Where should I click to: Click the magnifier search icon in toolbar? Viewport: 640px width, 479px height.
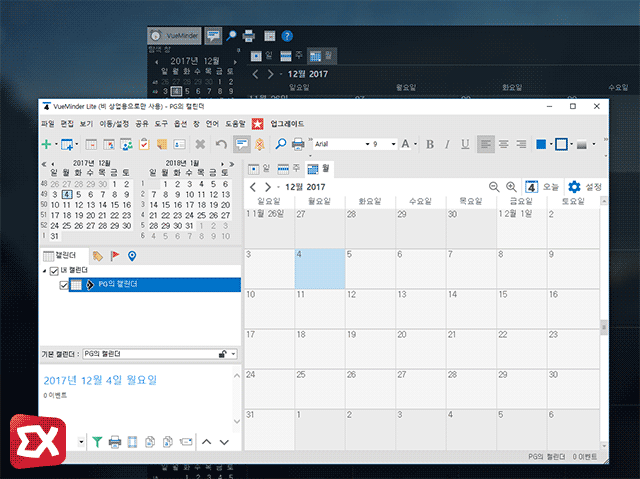[x=280, y=144]
